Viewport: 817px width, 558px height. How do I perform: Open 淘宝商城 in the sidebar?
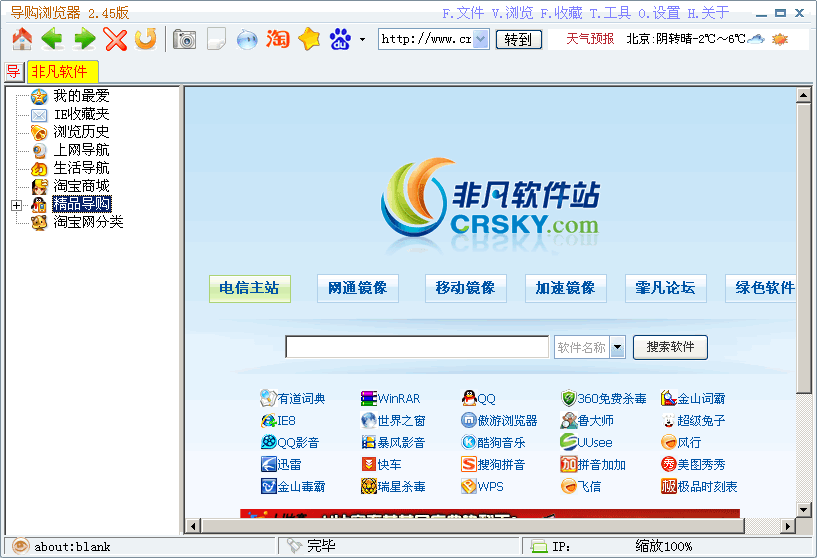[x=81, y=186]
